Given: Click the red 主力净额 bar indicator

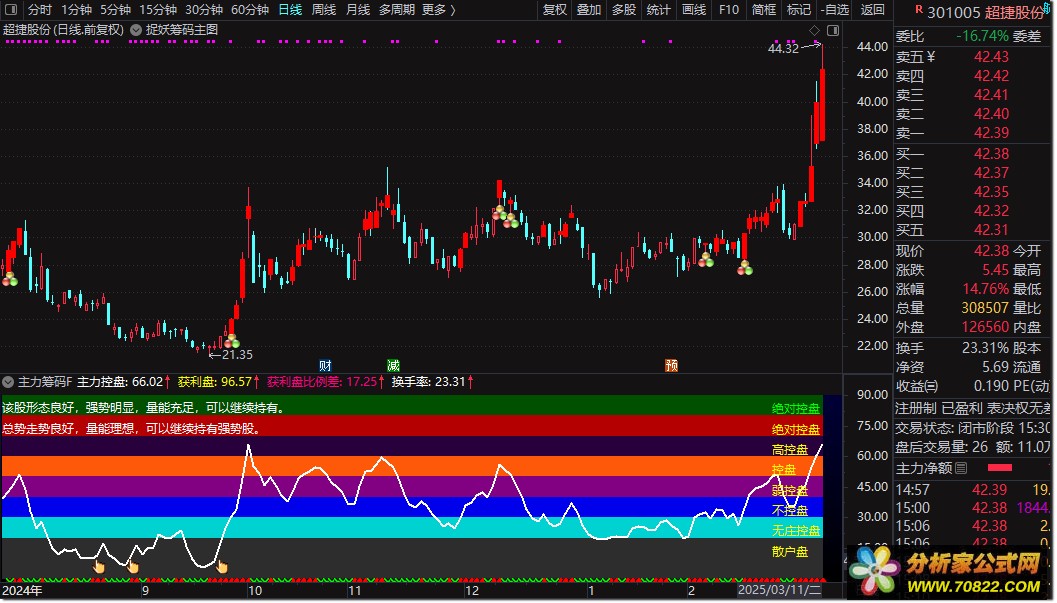Looking at the screenshot, I should click(1000, 468).
